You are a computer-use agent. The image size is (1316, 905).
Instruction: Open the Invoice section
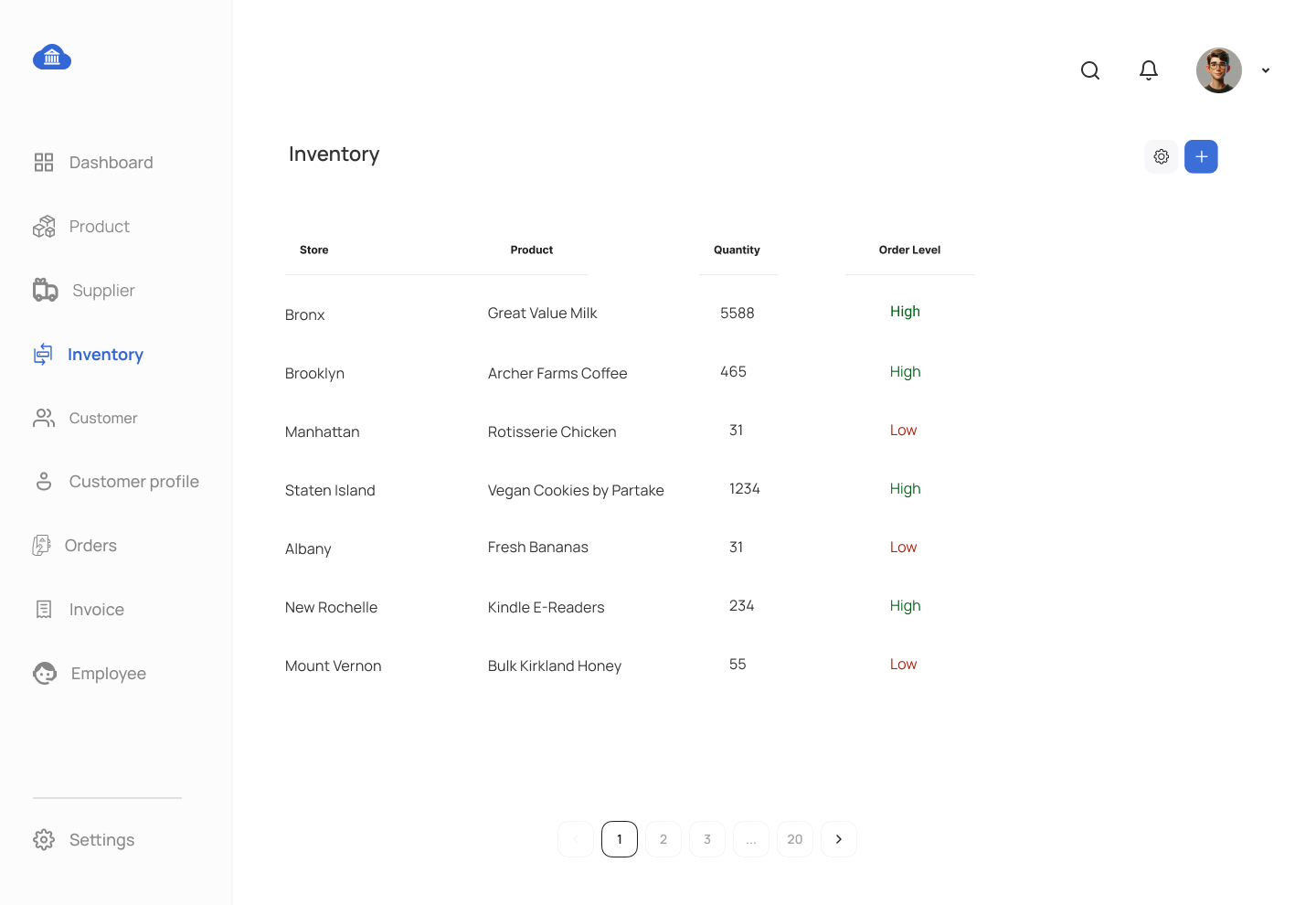97,610
